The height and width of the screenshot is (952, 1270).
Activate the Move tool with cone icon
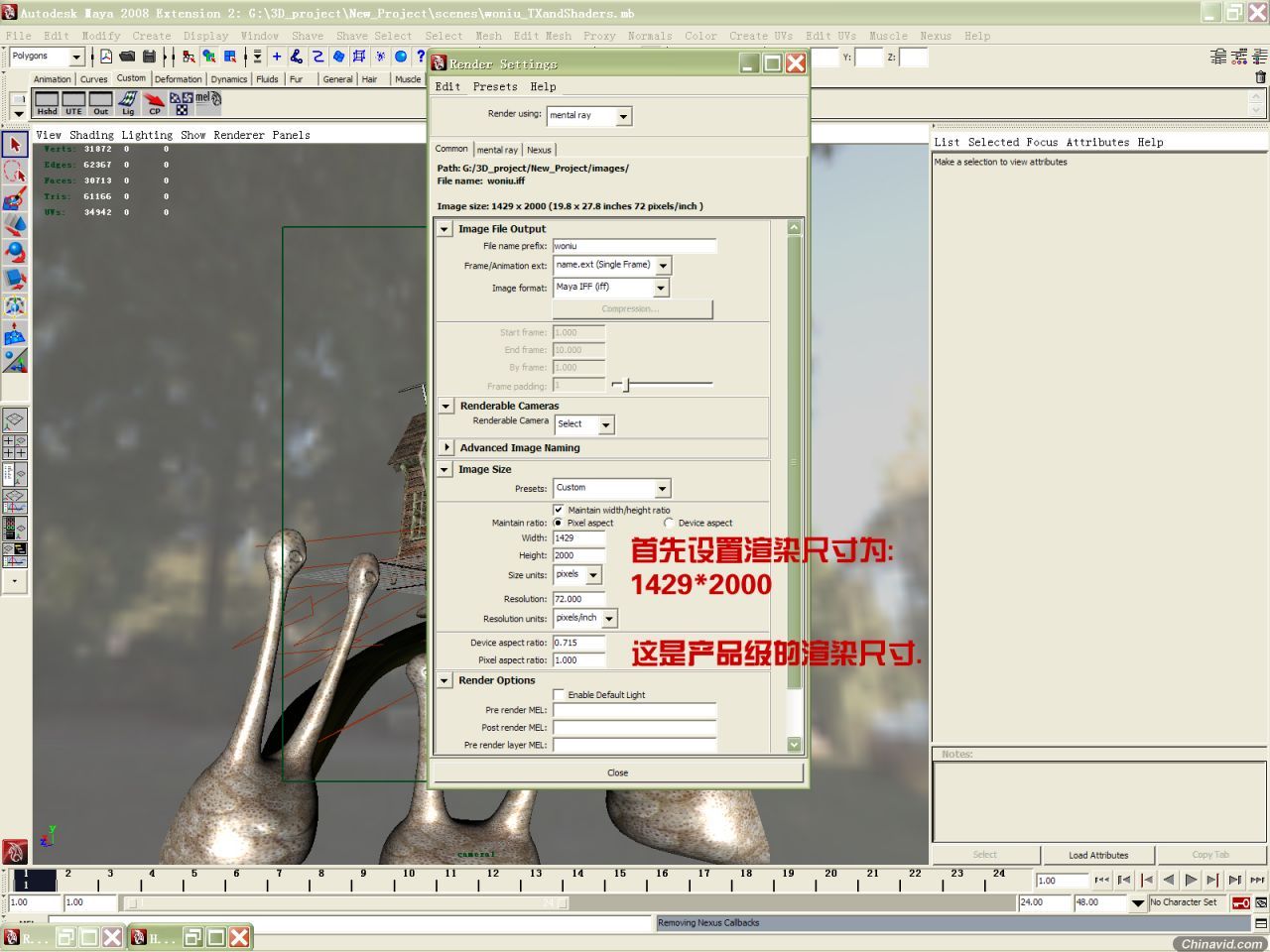click(x=14, y=225)
